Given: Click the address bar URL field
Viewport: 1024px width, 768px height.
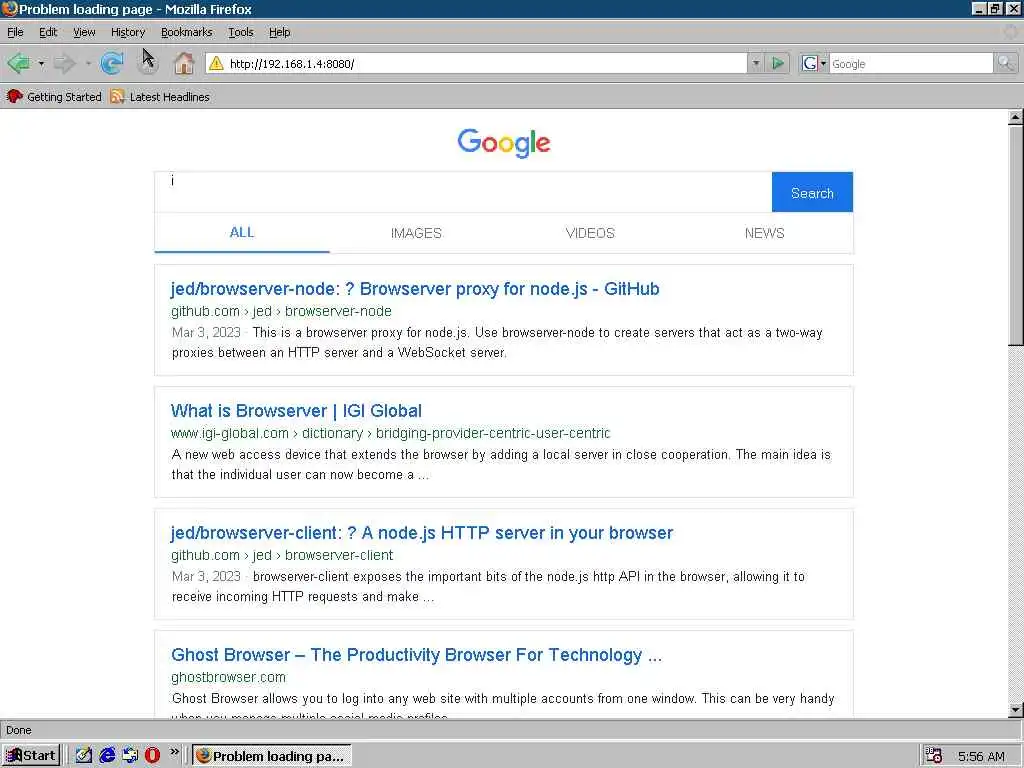Looking at the screenshot, I should point(487,63).
